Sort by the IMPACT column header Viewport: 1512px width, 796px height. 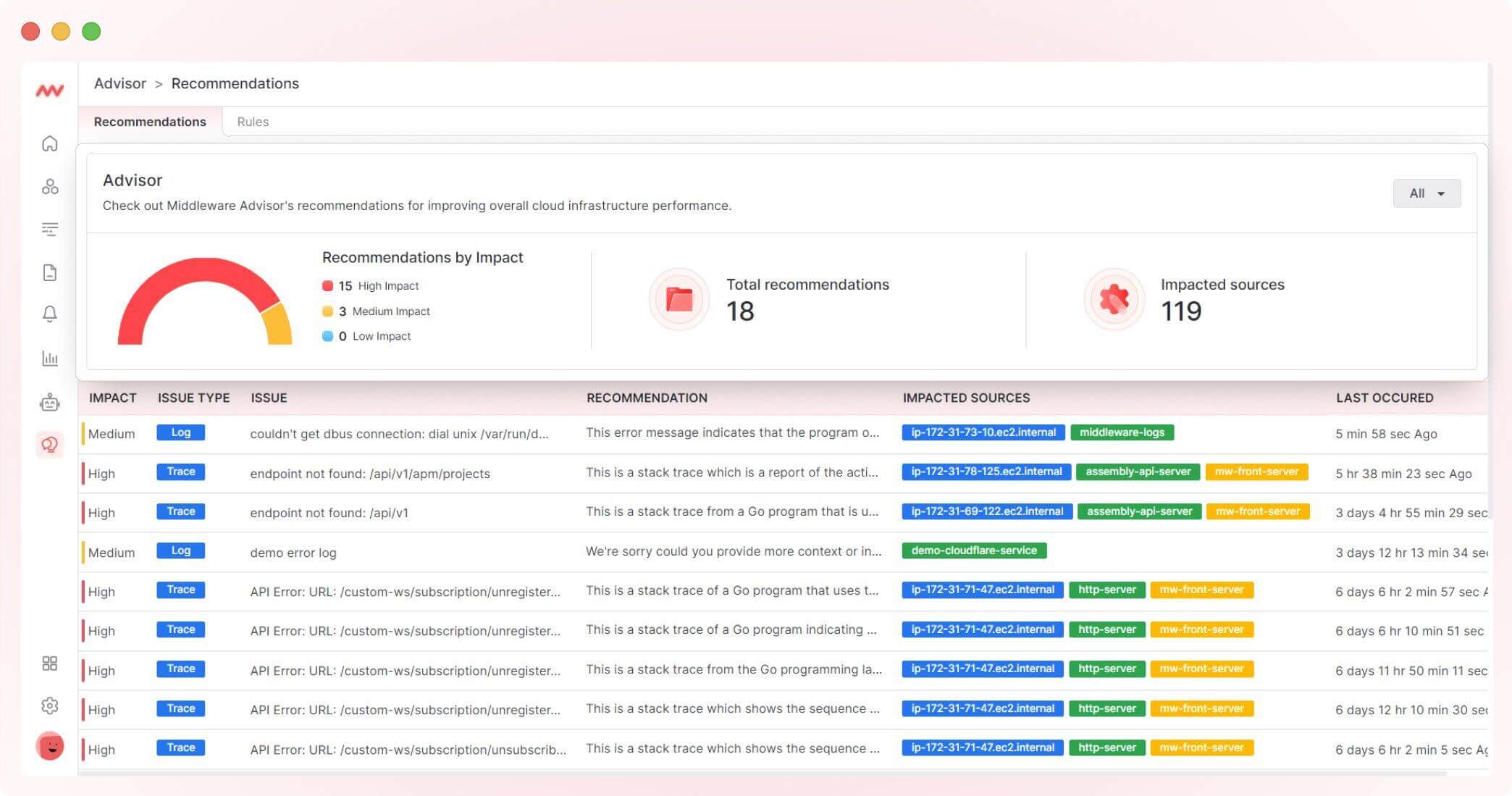point(112,398)
